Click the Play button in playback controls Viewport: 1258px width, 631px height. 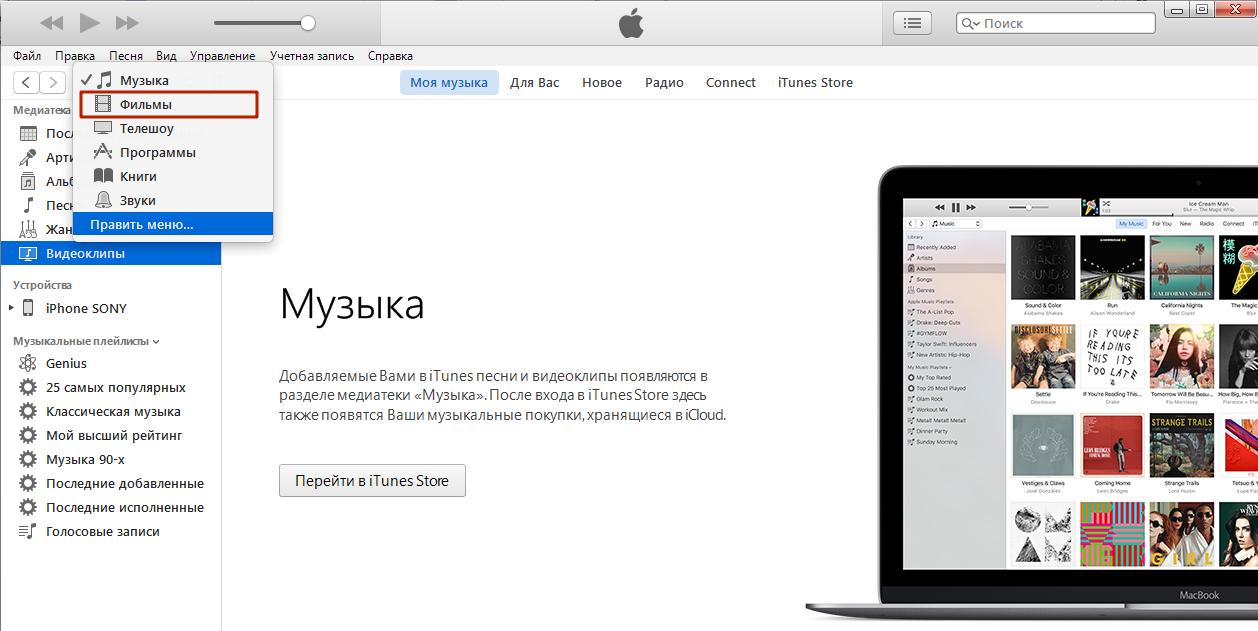[x=89, y=22]
